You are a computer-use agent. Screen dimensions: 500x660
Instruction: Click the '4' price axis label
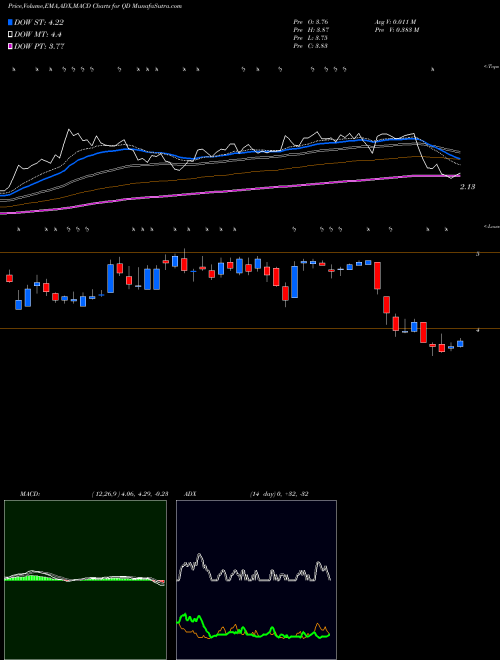[477, 330]
